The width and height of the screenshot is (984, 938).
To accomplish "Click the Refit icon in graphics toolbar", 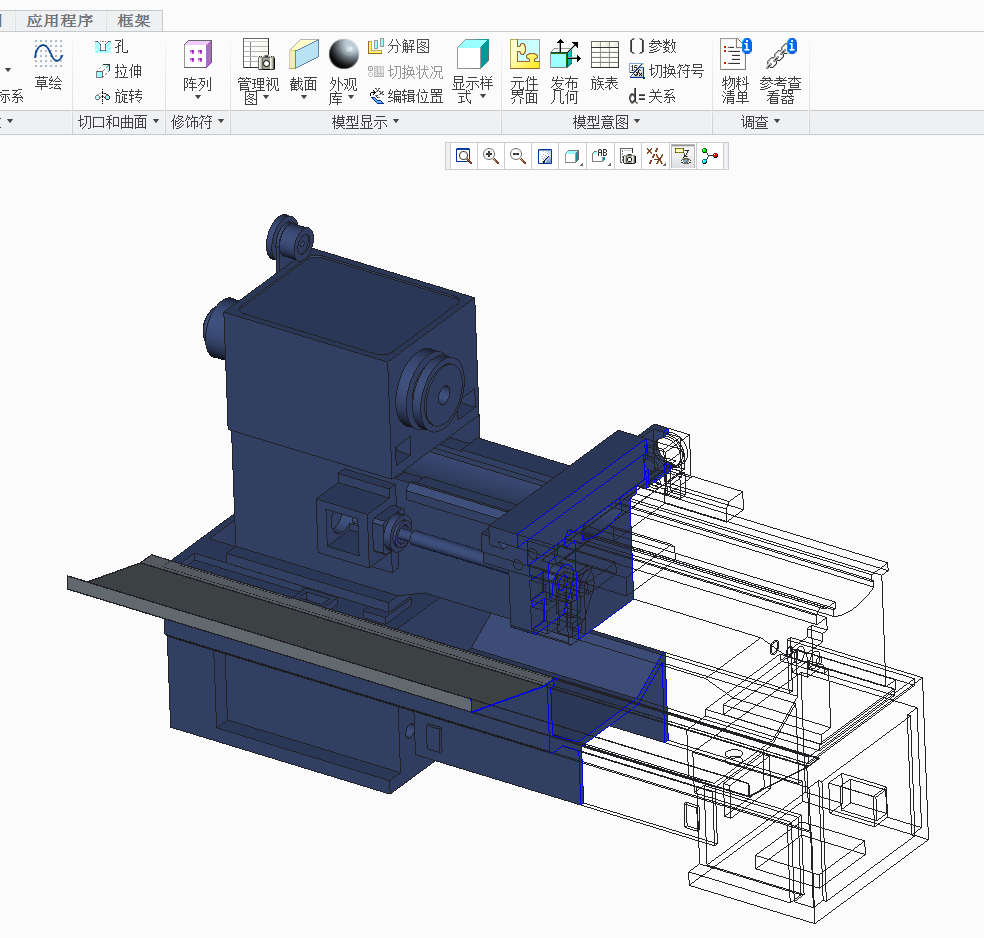I will tap(464, 156).
